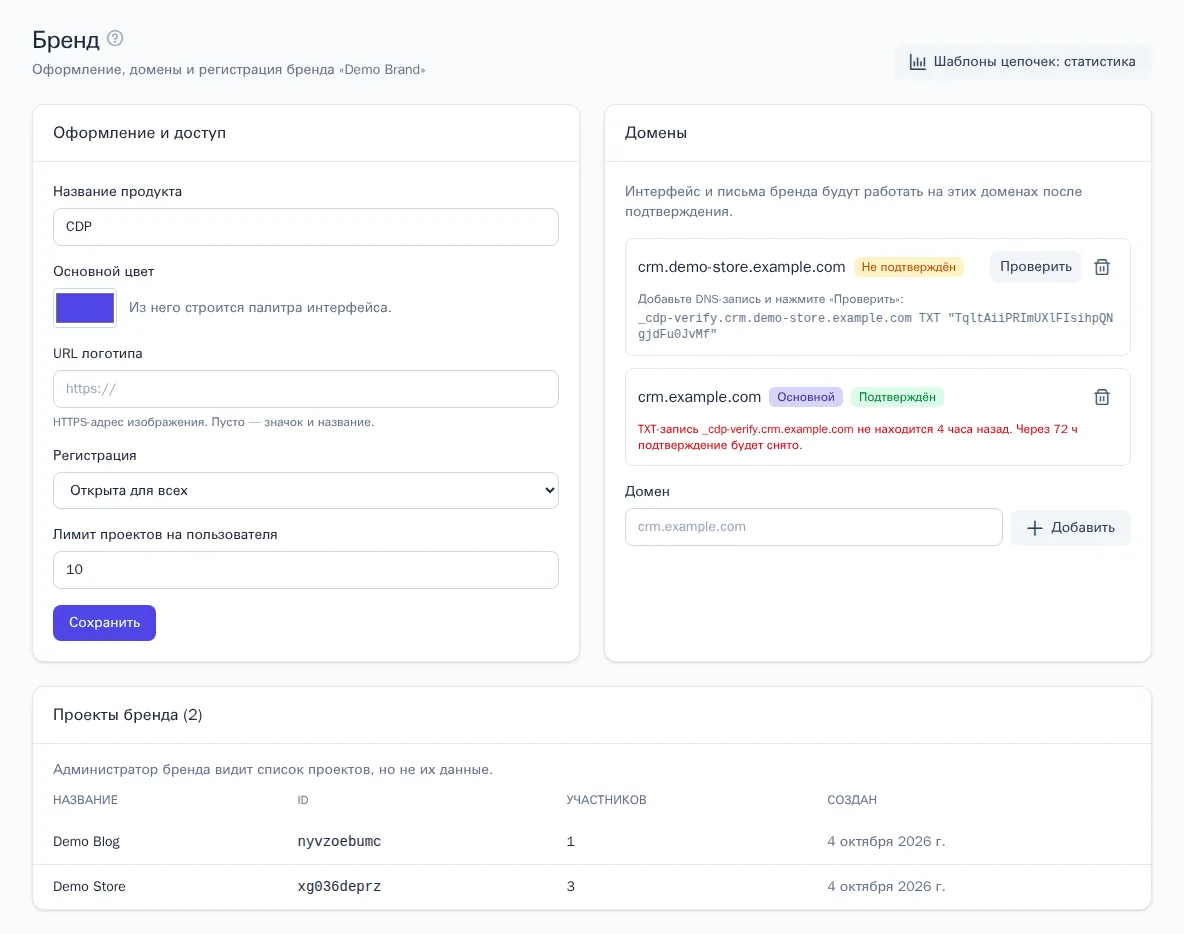Click «Проверить» for crm.demo-store.example.com
This screenshot has height=934, width=1184.
[1035, 267]
